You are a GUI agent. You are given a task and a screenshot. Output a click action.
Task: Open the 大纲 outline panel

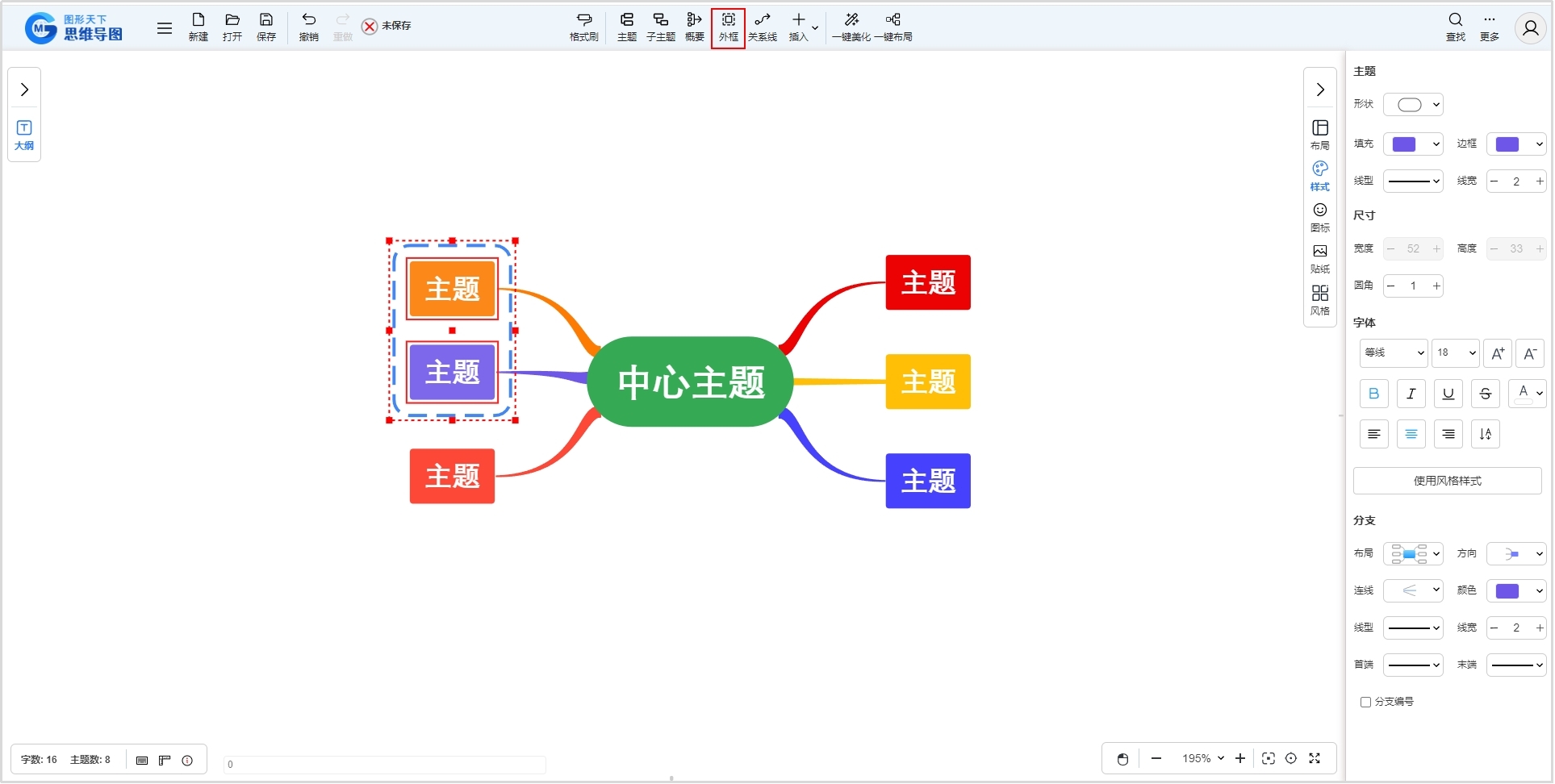point(24,136)
